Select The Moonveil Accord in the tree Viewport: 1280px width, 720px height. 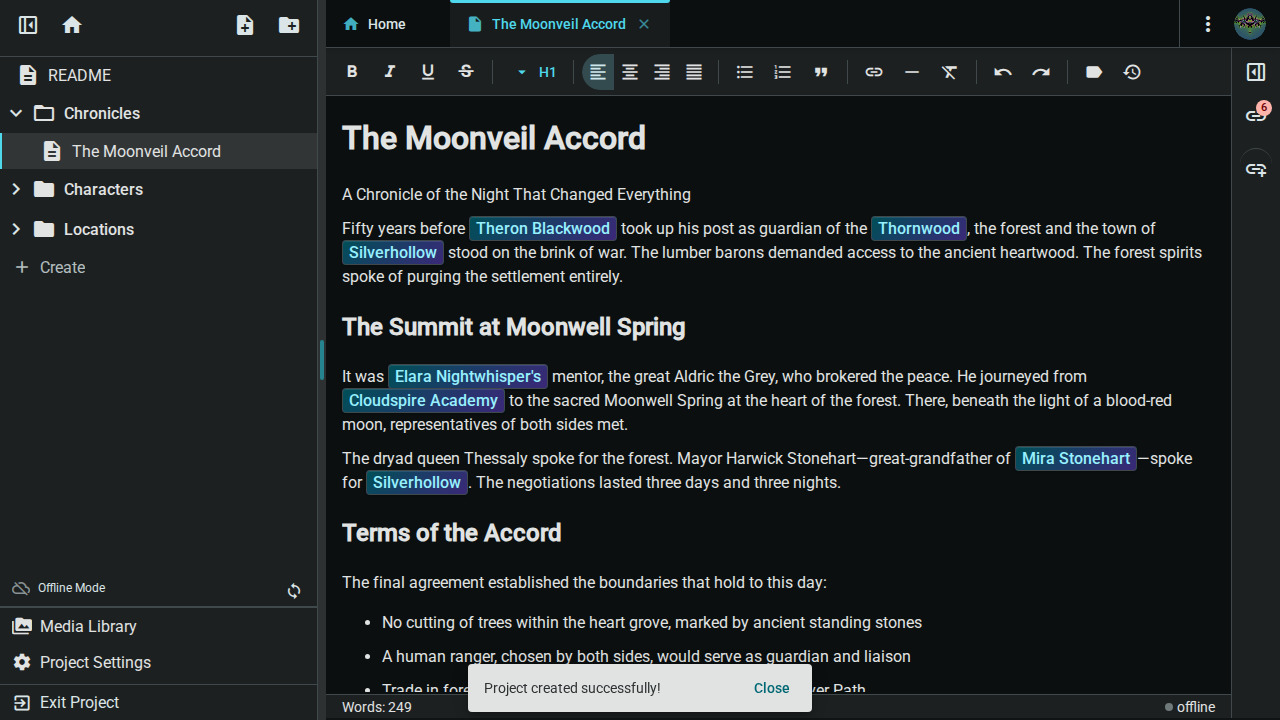146,151
